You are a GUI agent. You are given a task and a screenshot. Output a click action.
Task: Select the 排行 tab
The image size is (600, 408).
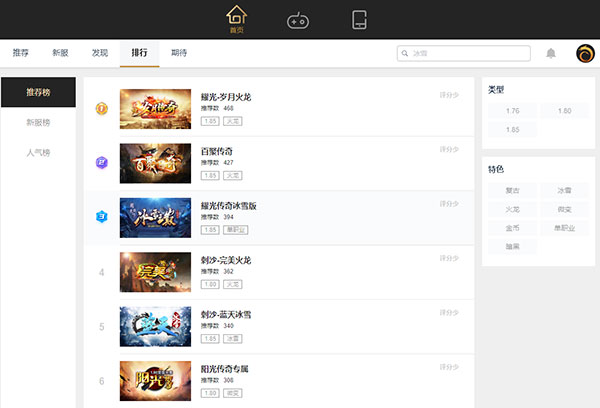pyautogui.click(x=139, y=53)
